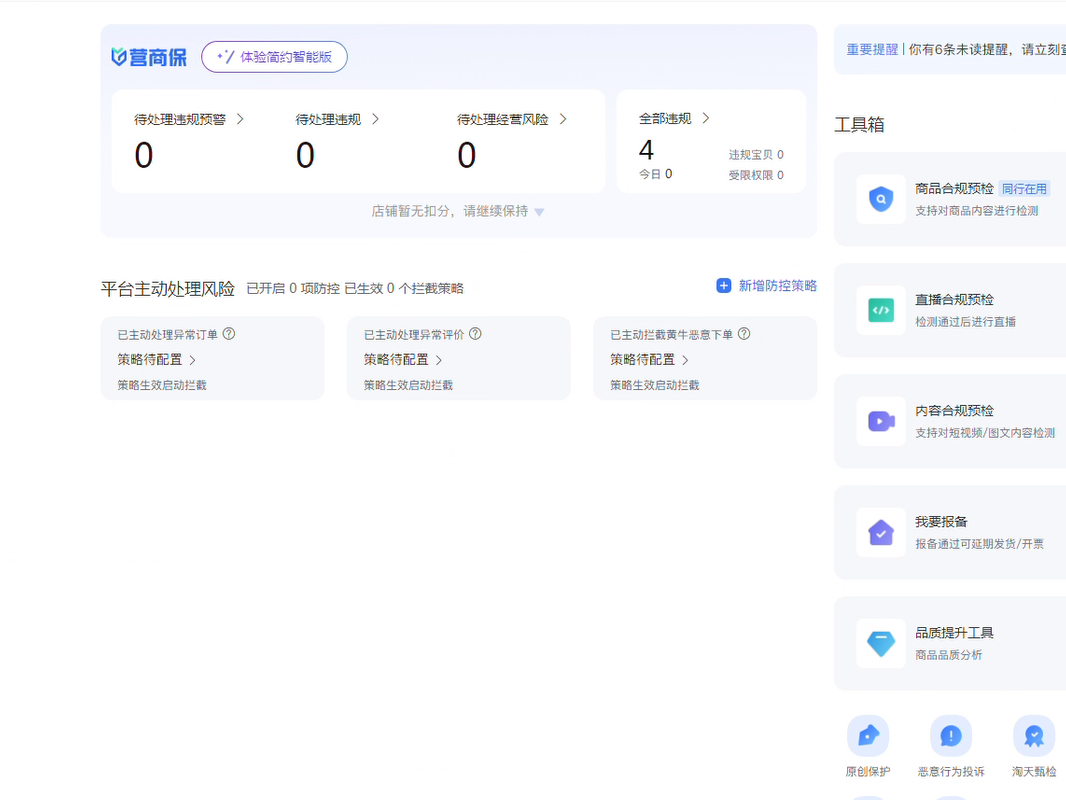The height and width of the screenshot is (800, 1066).
Task: Click the 营商保 shield logo
Action: click(x=119, y=57)
